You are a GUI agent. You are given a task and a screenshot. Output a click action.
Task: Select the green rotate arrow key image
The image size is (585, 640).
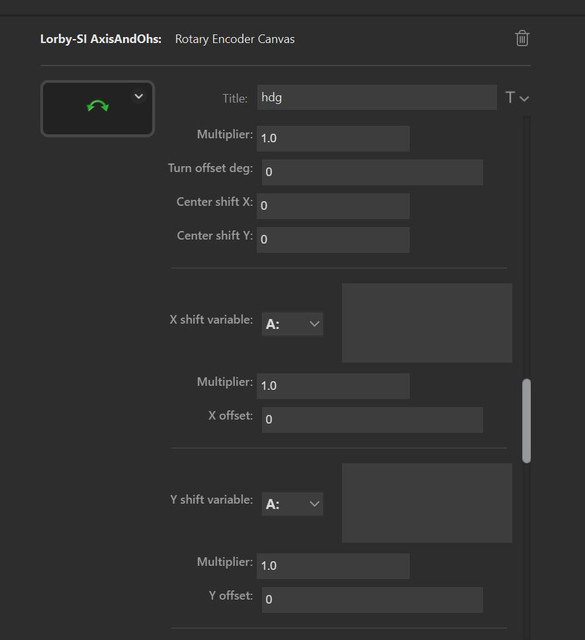[x=98, y=107]
